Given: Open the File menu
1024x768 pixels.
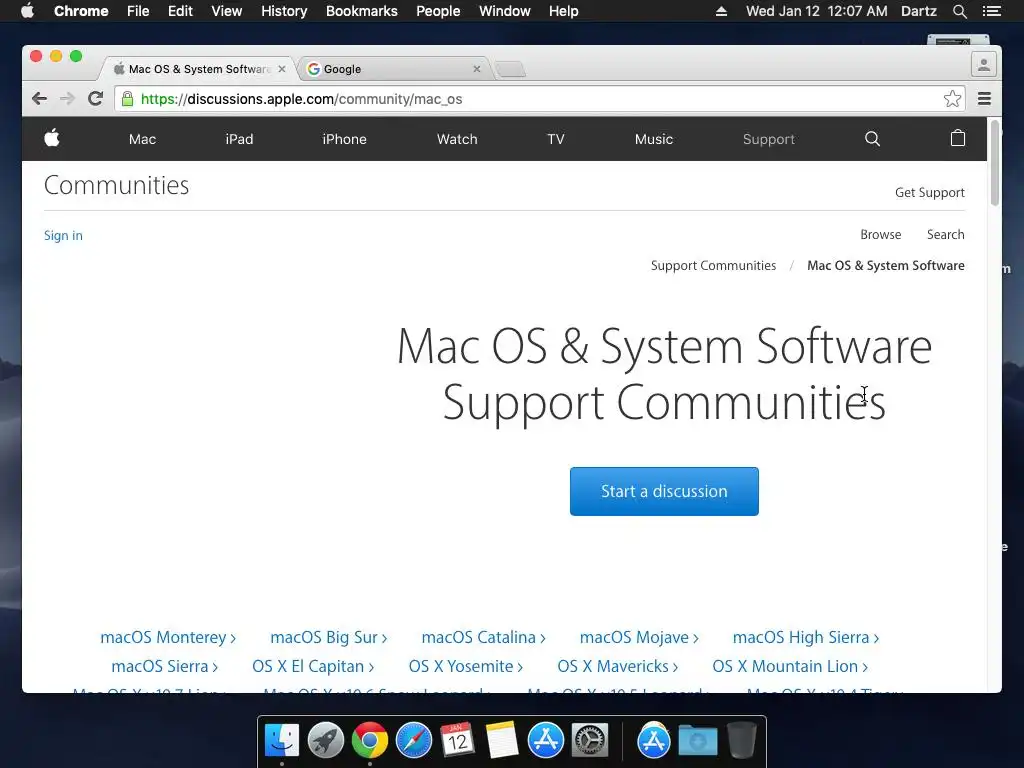Looking at the screenshot, I should point(138,11).
